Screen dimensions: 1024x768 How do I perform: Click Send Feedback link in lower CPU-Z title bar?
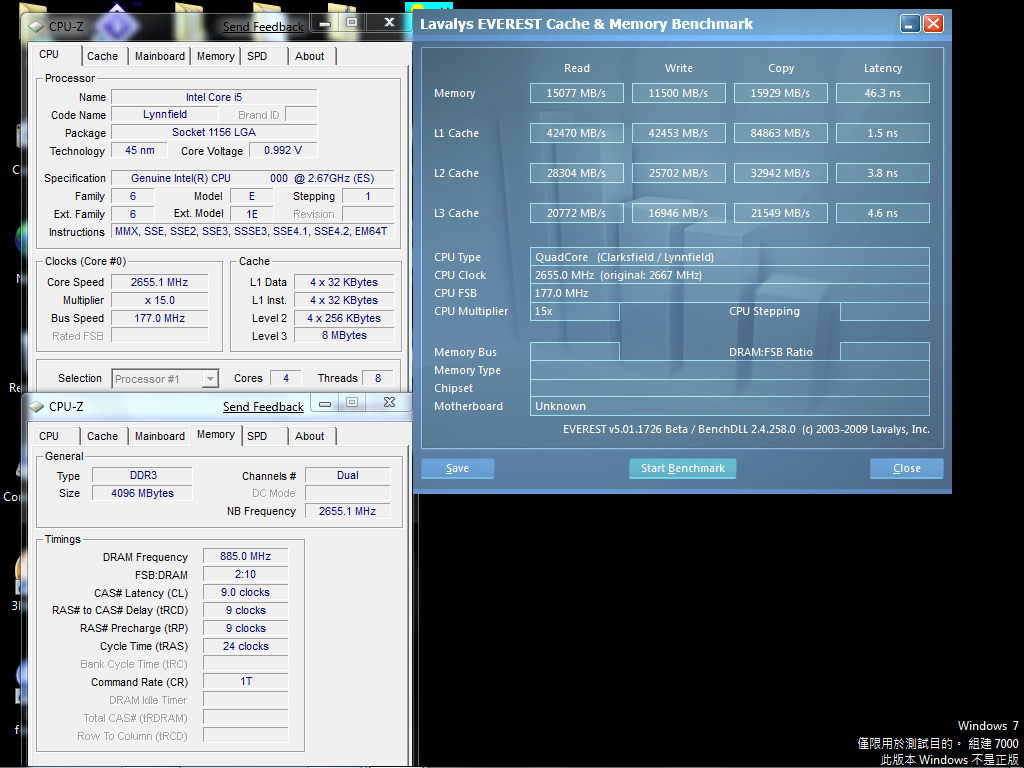coord(263,407)
